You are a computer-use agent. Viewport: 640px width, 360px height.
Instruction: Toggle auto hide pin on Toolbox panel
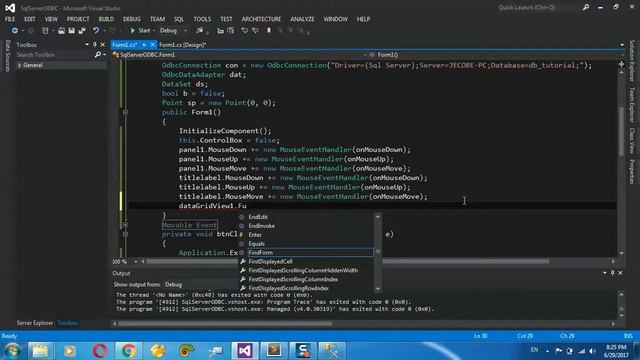[95, 45]
